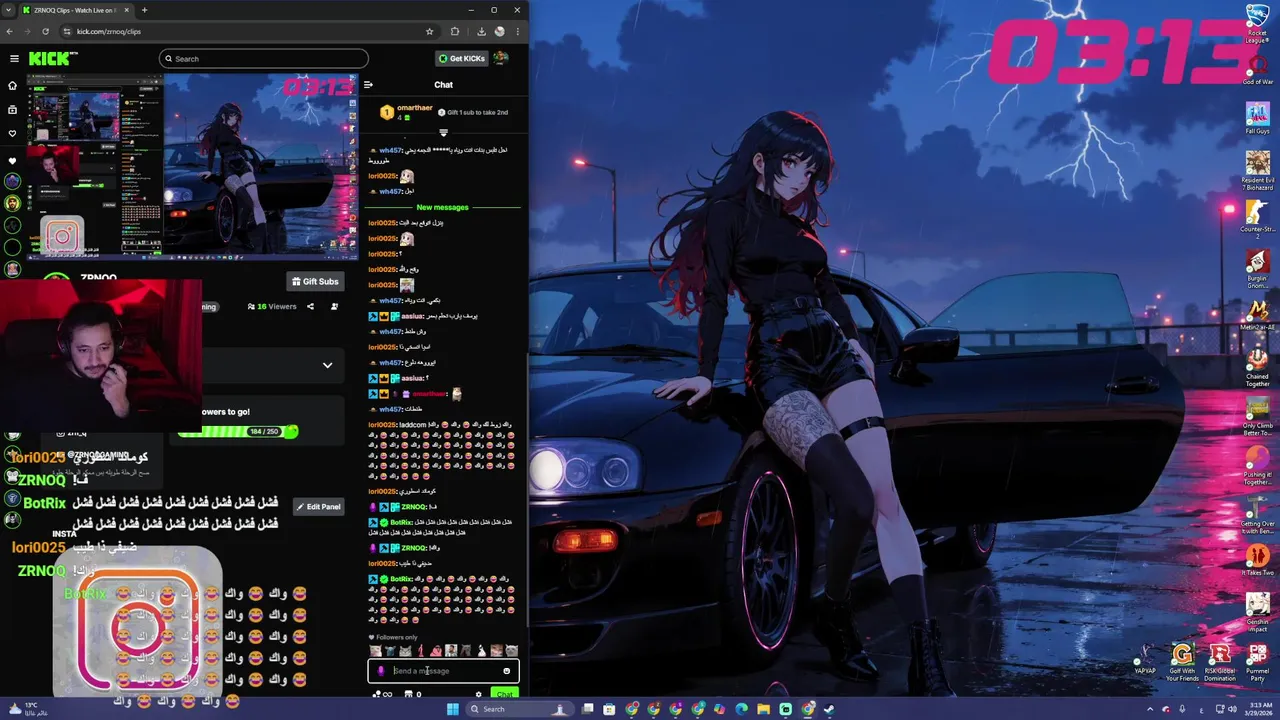Reload the page in Chrome
The image size is (1280, 720).
click(45, 31)
